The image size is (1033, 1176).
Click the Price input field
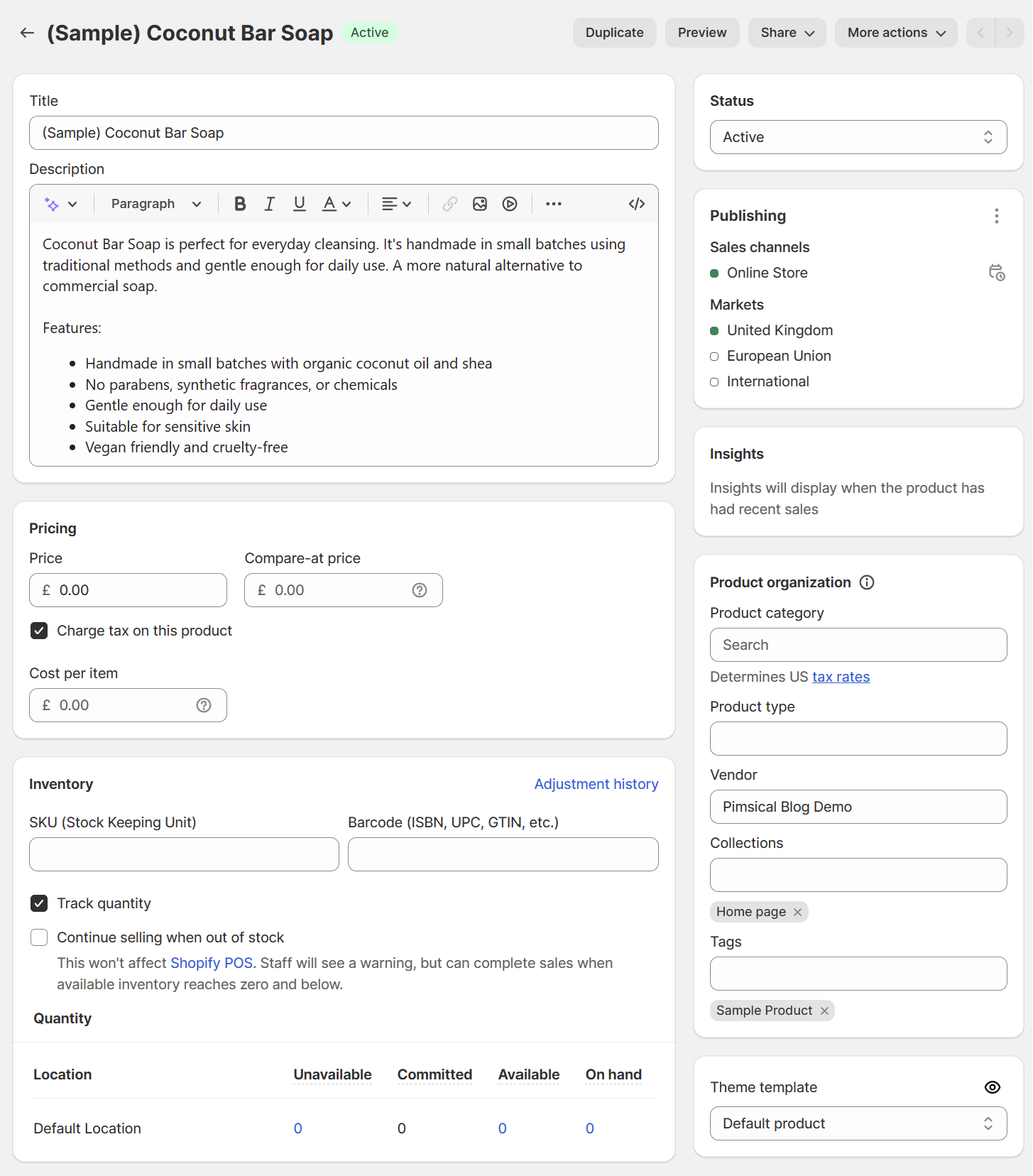[128, 590]
